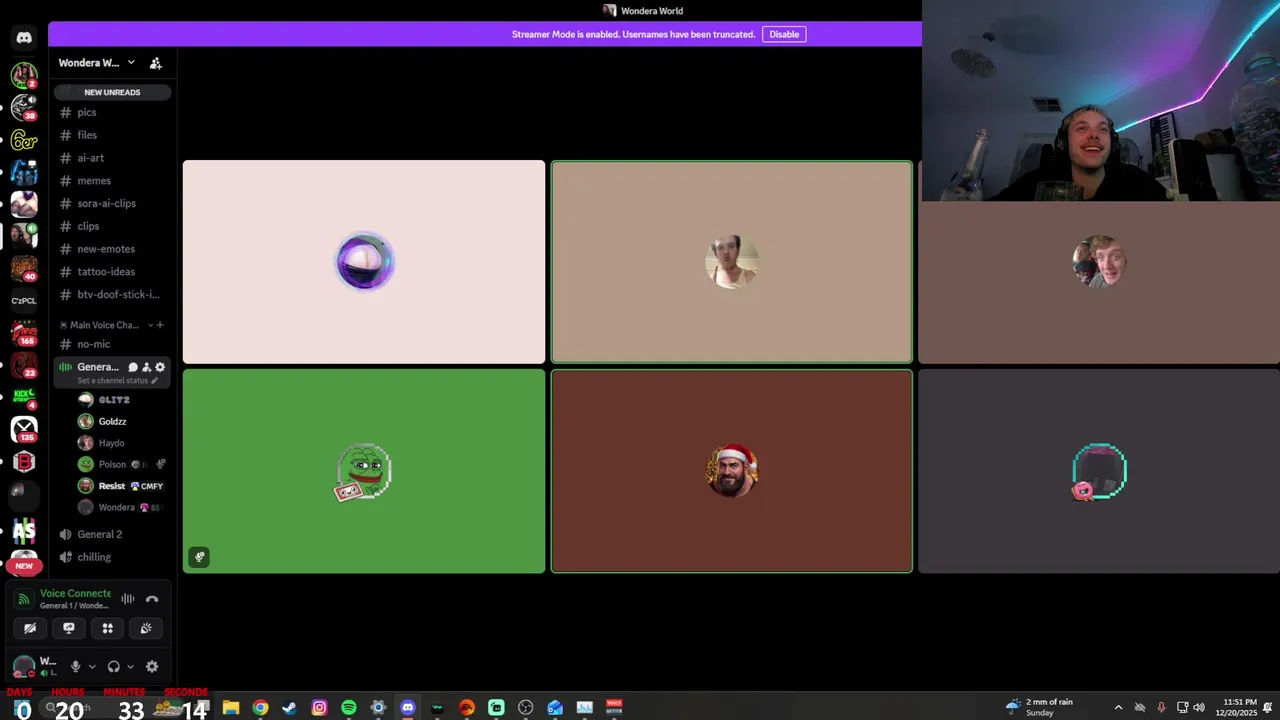Open the Kick server icon with badge 4
The height and width of the screenshot is (720, 1280).
pos(24,397)
